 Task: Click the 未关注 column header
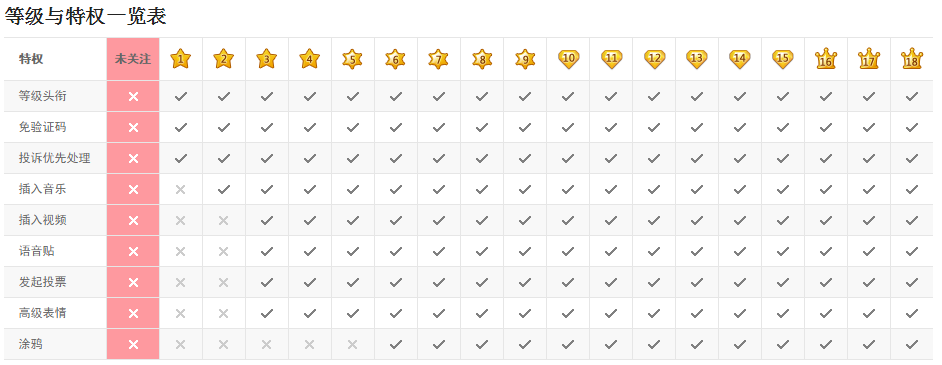[x=133, y=59]
